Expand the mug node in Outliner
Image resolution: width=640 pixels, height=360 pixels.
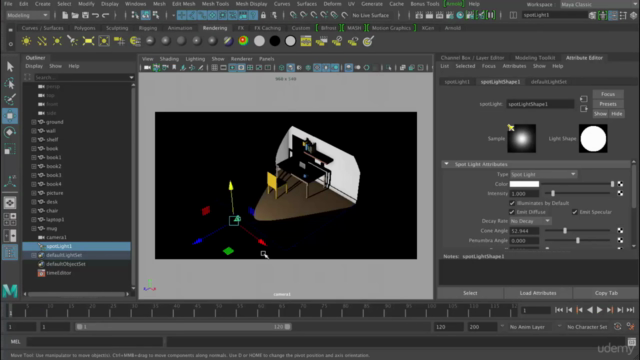pyautogui.click(x=34, y=229)
